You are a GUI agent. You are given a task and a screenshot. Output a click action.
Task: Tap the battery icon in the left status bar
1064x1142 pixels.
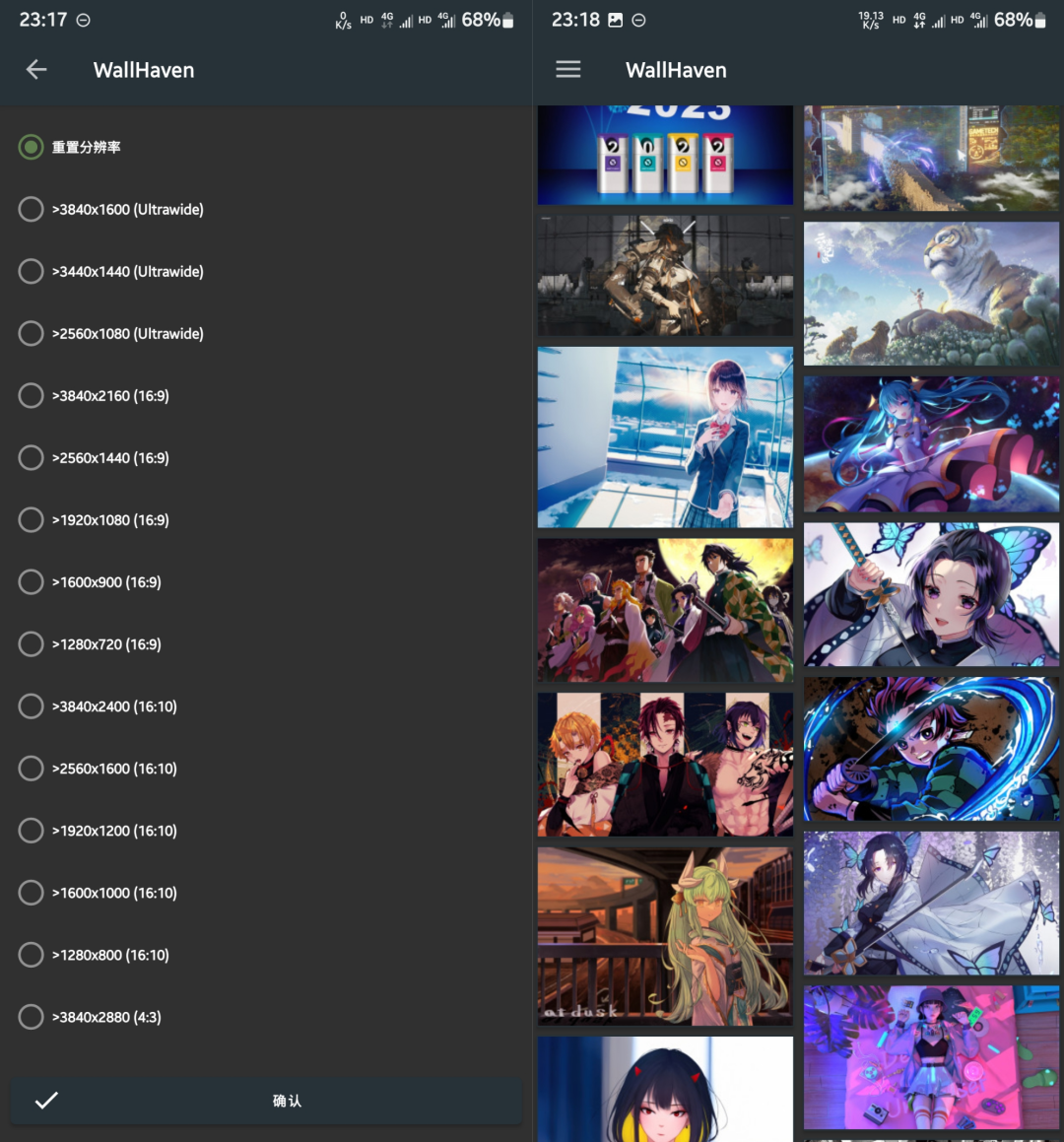click(x=508, y=20)
